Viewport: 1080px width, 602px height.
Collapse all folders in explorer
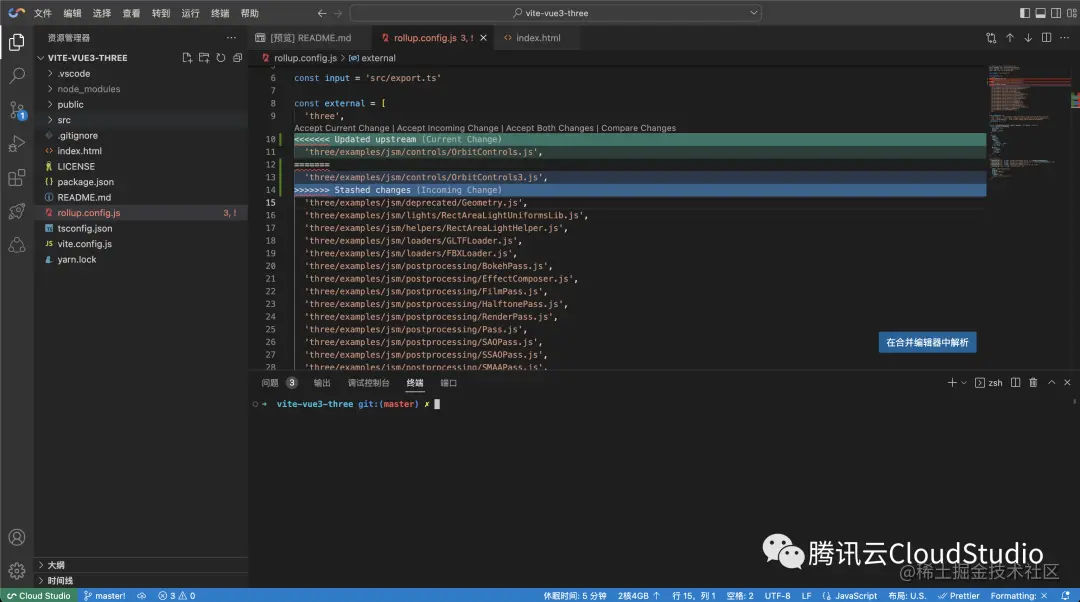click(238, 58)
